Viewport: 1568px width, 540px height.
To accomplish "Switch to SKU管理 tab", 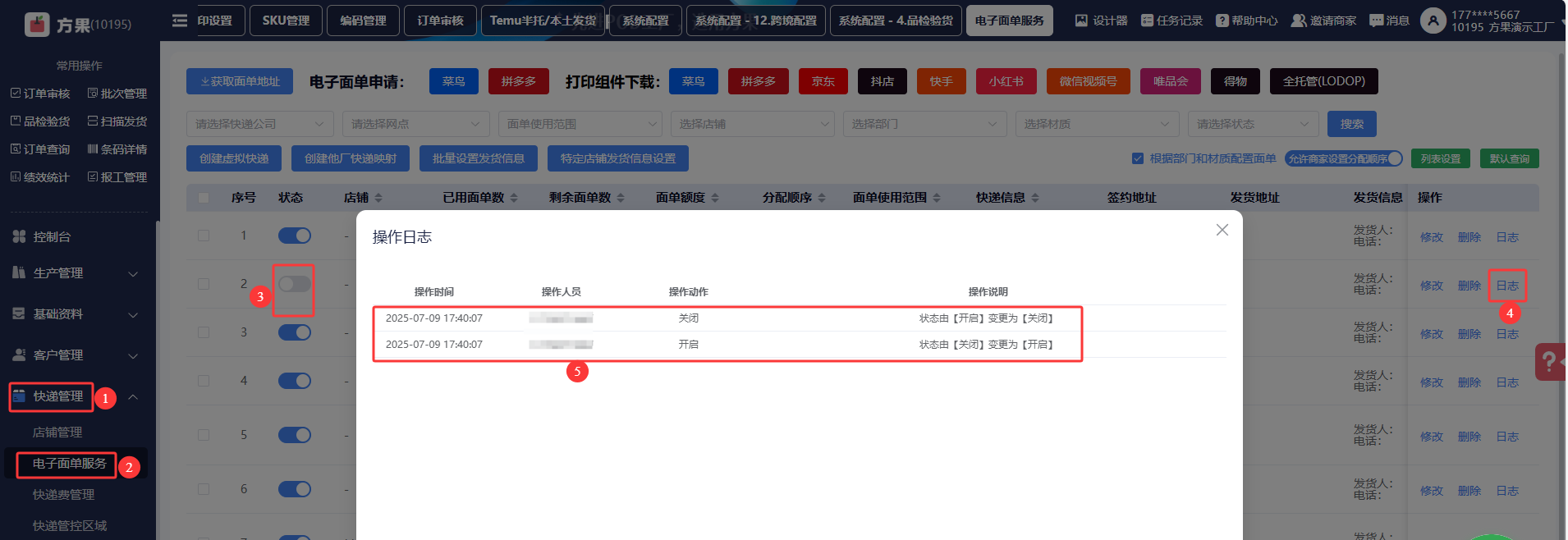I will coord(286,21).
